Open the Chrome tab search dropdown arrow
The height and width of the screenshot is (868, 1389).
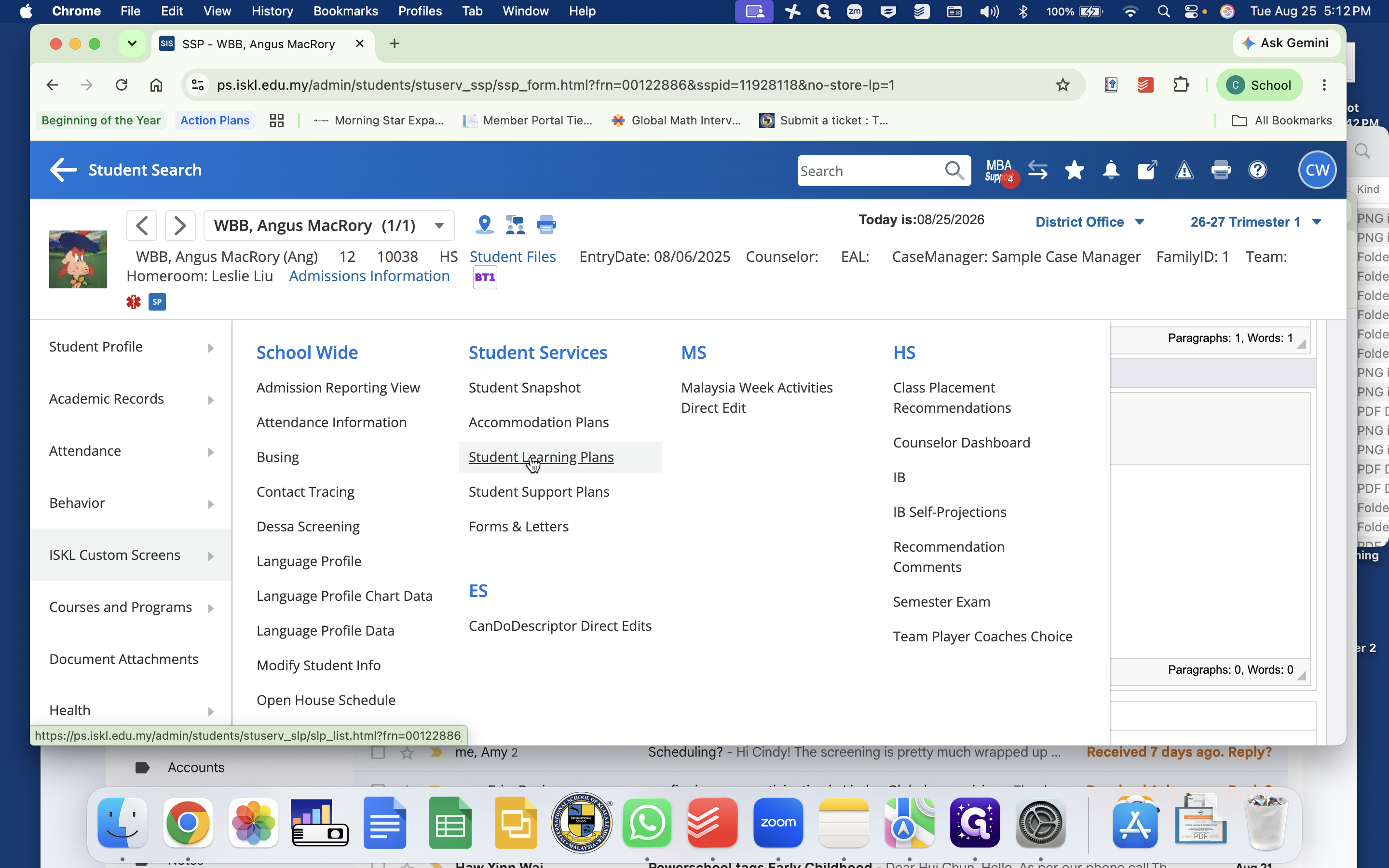click(x=132, y=43)
